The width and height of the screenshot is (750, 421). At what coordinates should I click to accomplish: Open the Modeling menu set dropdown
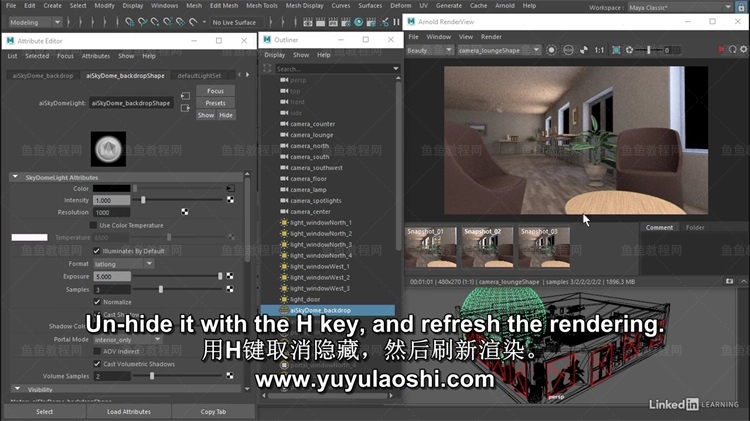(35, 22)
